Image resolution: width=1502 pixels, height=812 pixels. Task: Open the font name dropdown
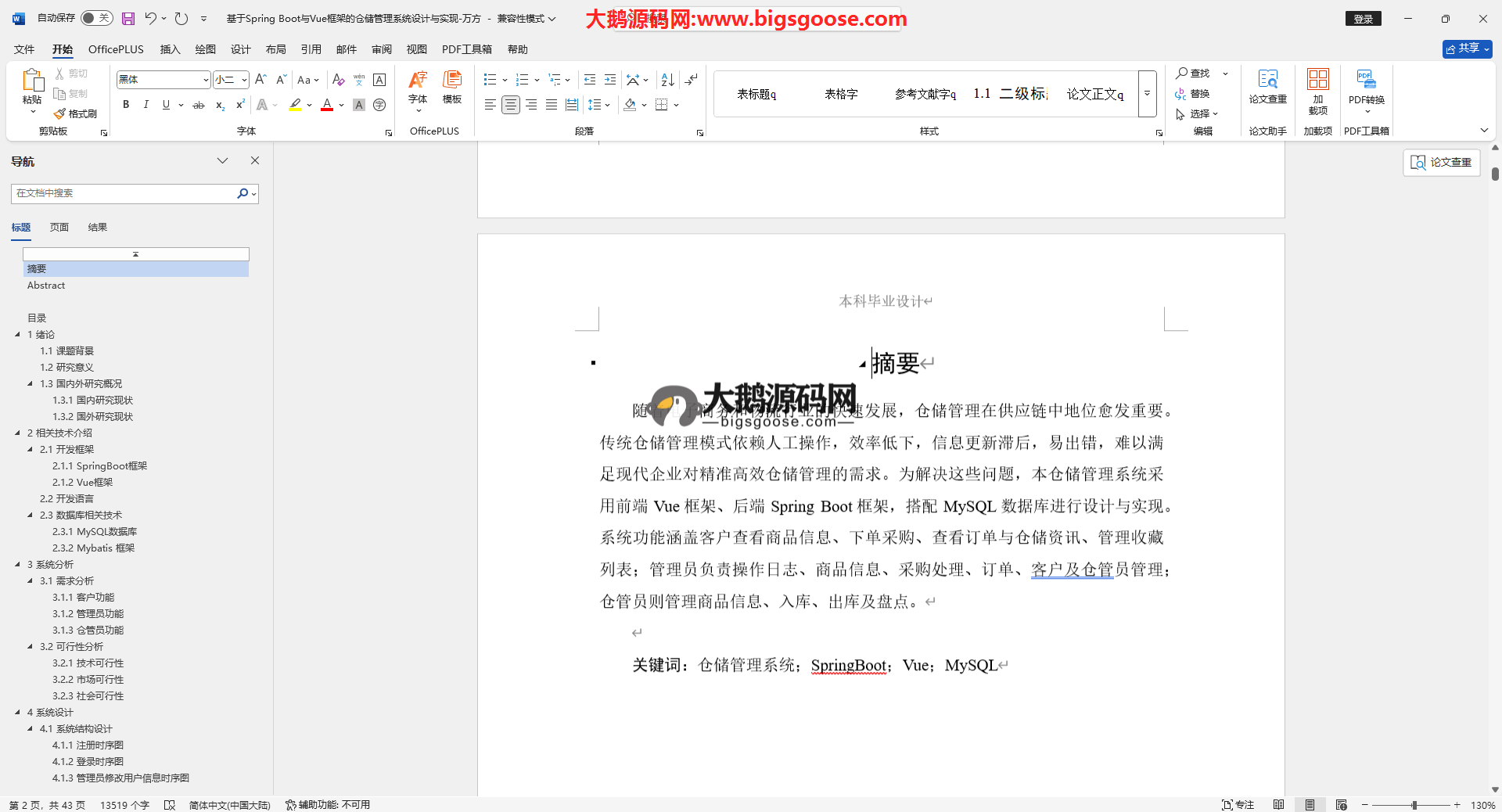[206, 80]
